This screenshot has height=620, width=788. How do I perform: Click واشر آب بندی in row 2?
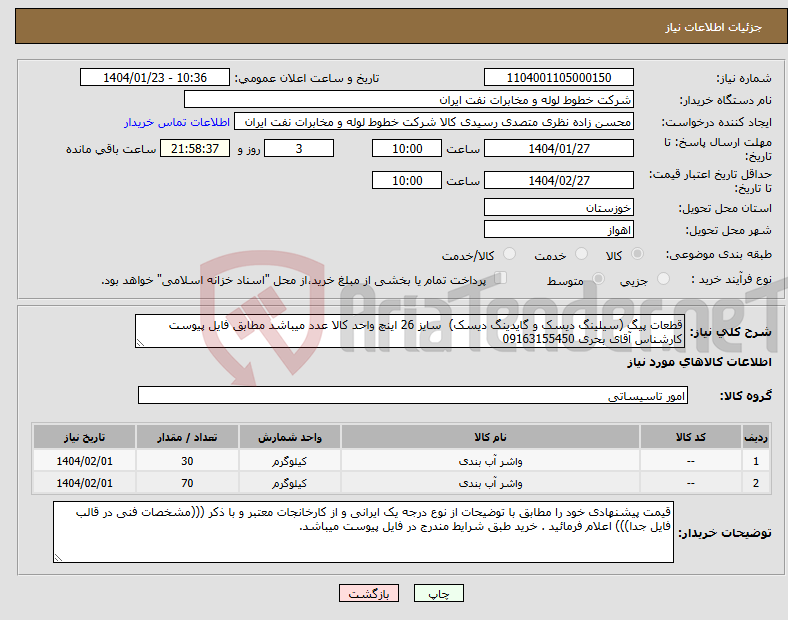(490, 483)
